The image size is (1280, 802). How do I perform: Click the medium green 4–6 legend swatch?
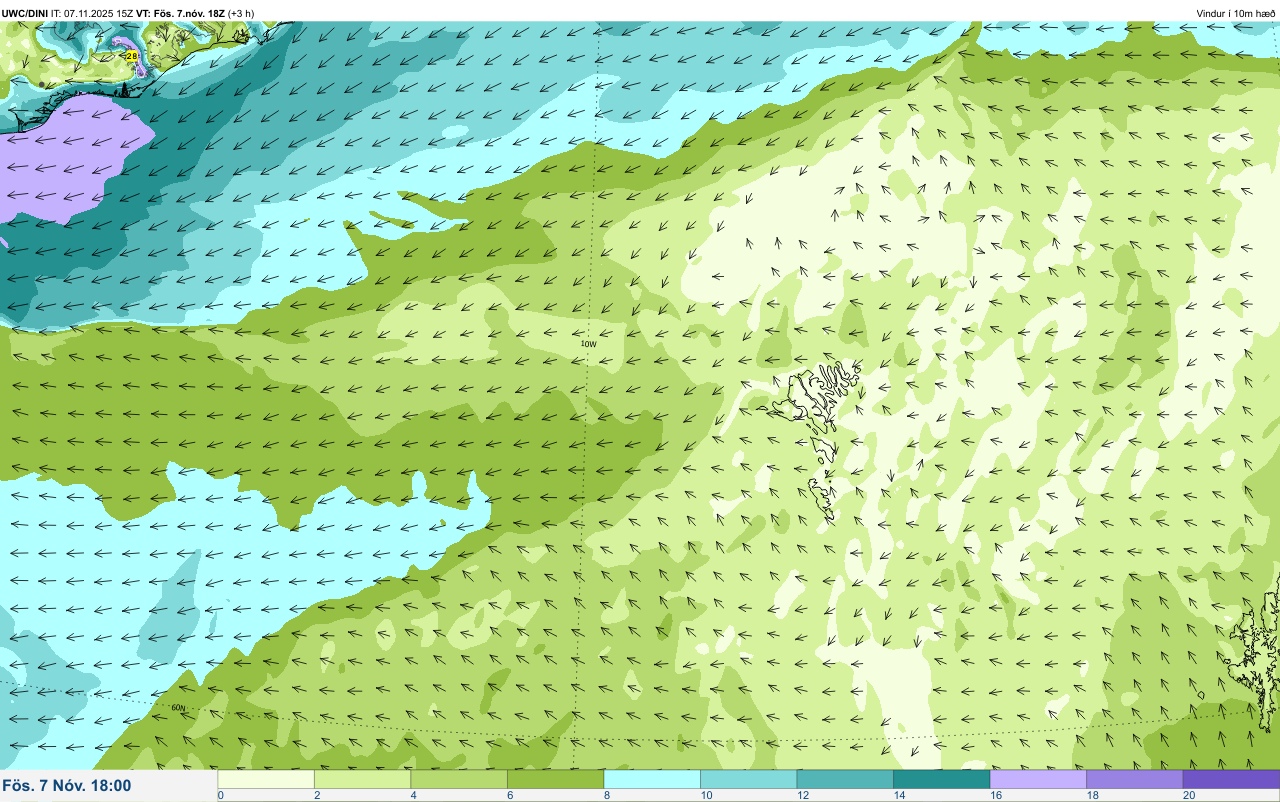tap(459, 779)
